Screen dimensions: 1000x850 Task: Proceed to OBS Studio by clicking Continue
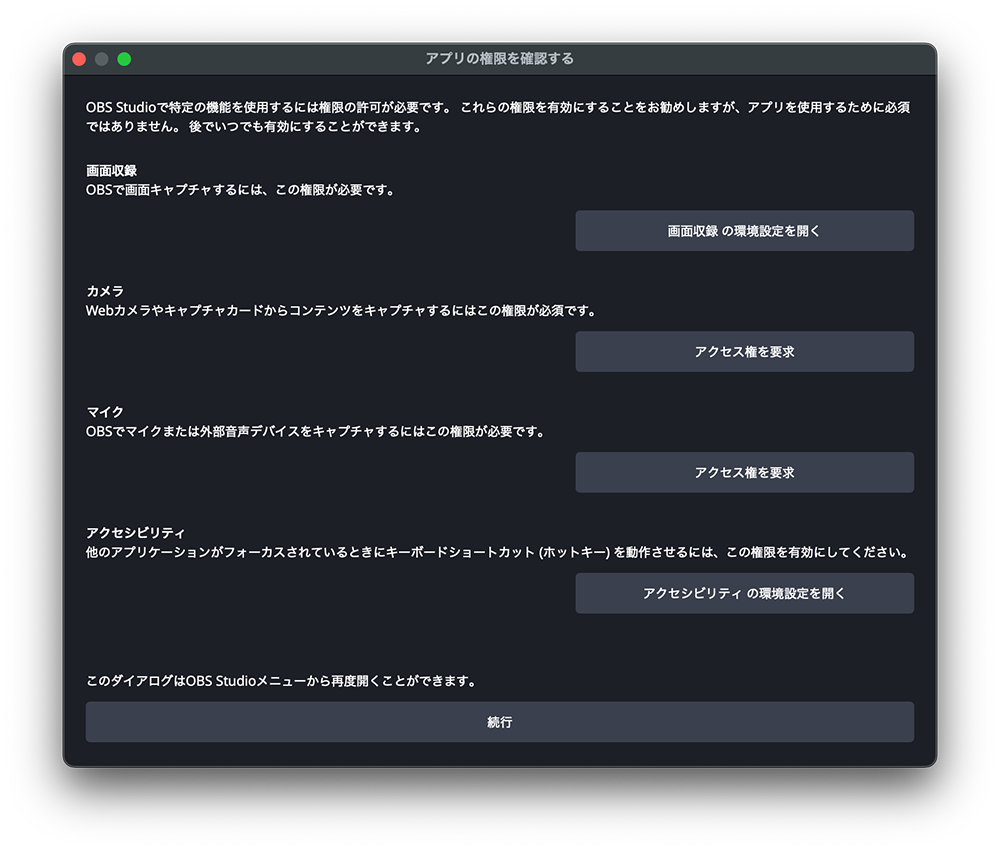pyautogui.click(x=500, y=721)
